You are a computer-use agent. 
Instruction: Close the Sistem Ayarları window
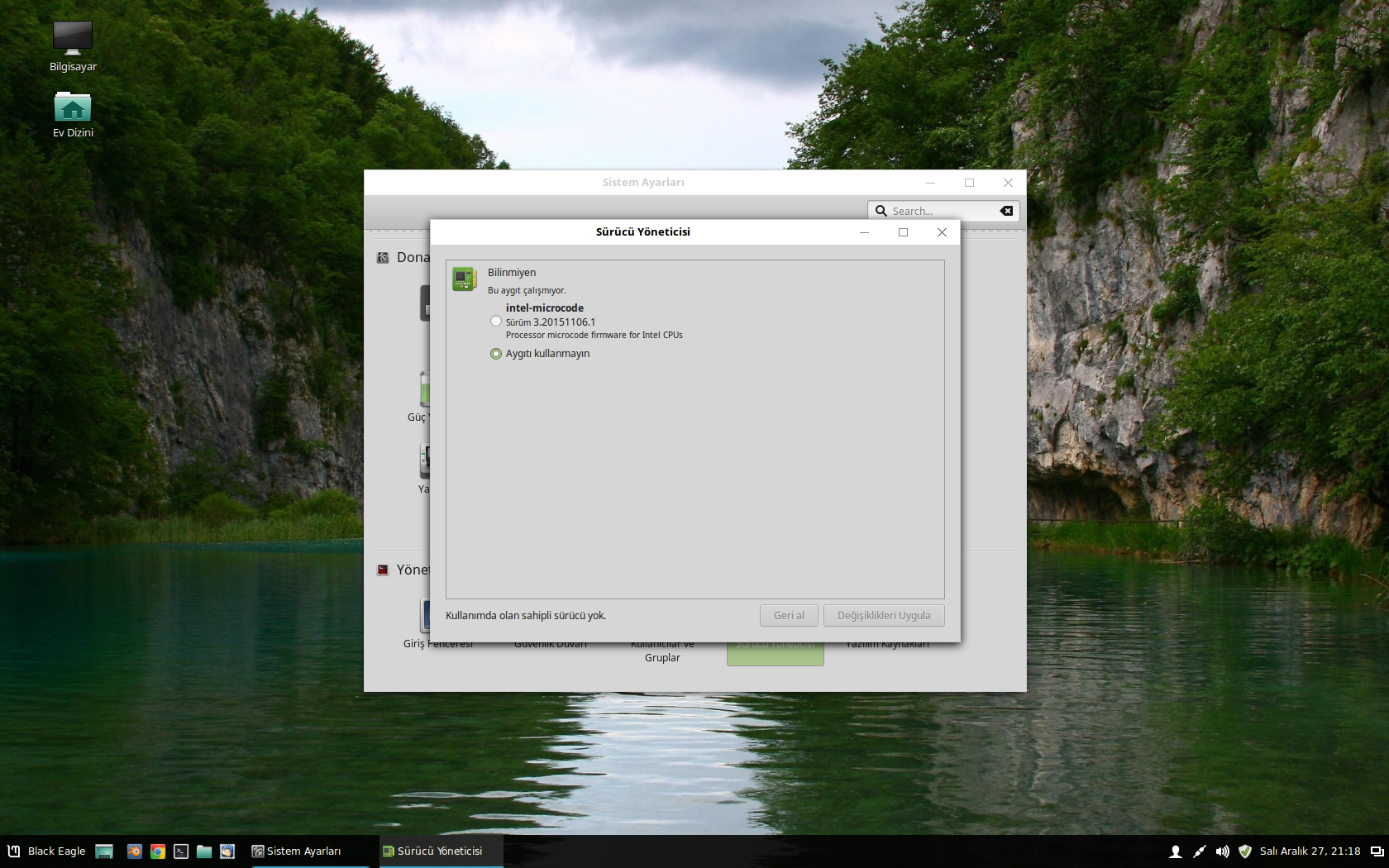[1008, 183]
